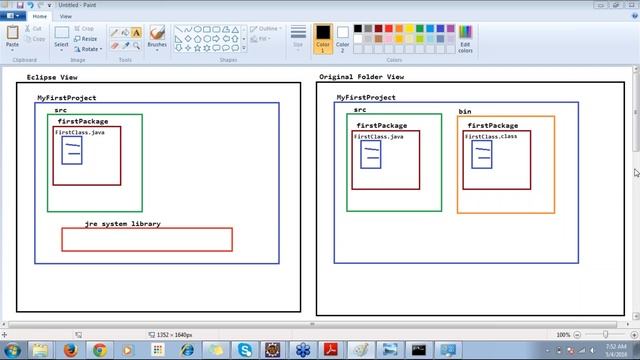
Task: Choose the Line shape
Action: pyautogui.click(x=178, y=30)
